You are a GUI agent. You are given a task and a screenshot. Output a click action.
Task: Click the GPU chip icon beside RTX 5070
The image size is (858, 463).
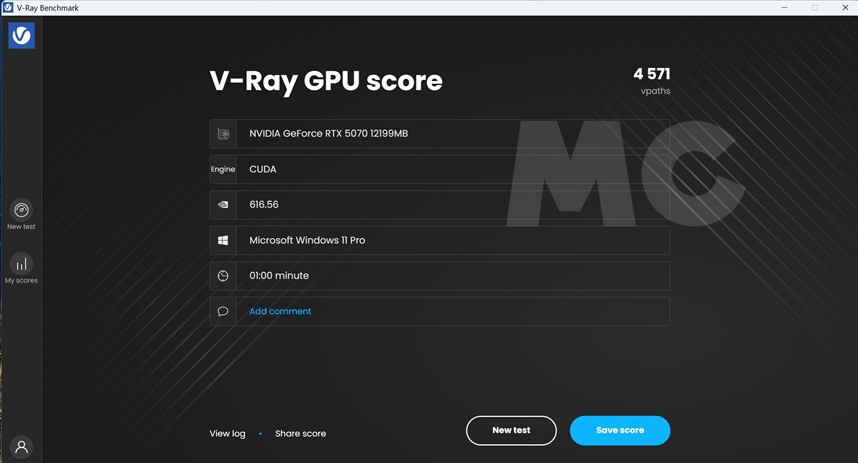[x=223, y=134]
